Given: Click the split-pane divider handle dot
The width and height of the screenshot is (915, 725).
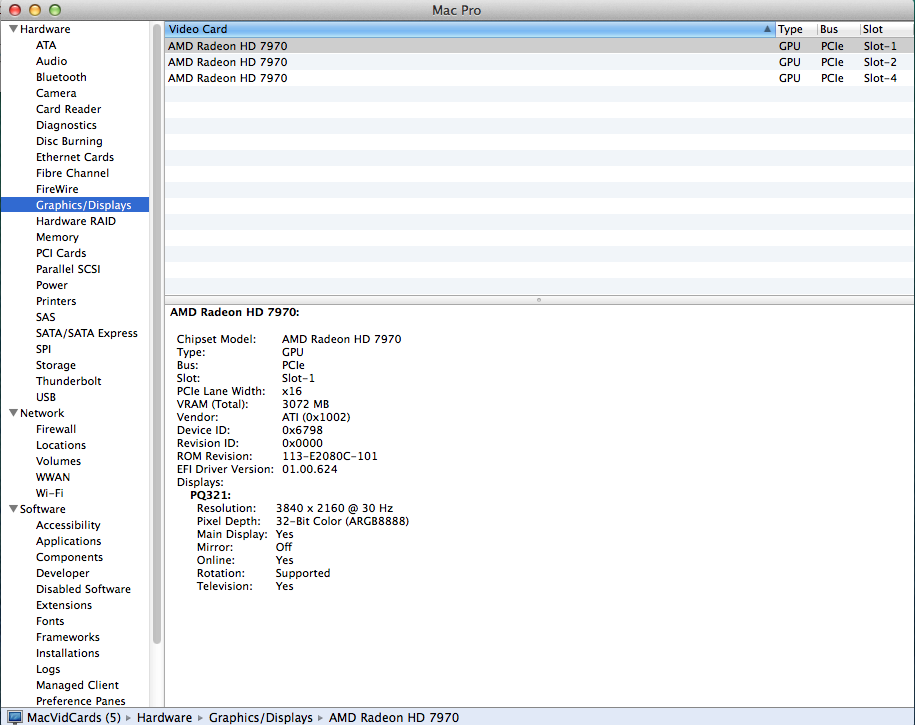Looking at the screenshot, I should 539,299.
